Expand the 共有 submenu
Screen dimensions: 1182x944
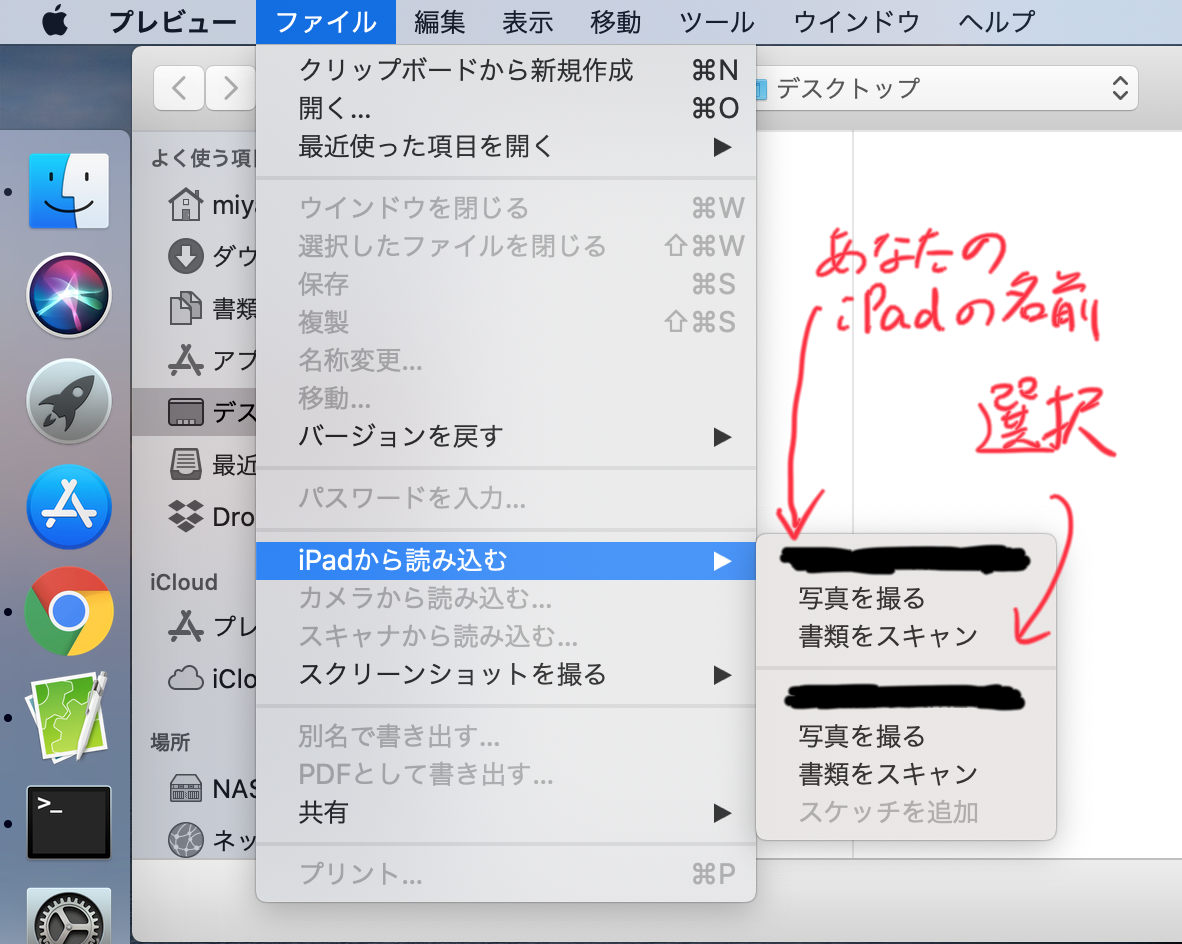506,812
